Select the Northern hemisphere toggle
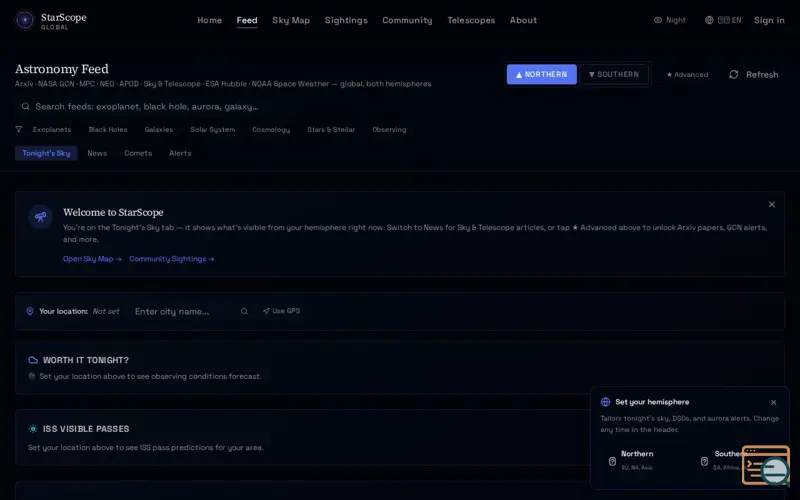Screen dimensions: 800x500 (x=541, y=74)
